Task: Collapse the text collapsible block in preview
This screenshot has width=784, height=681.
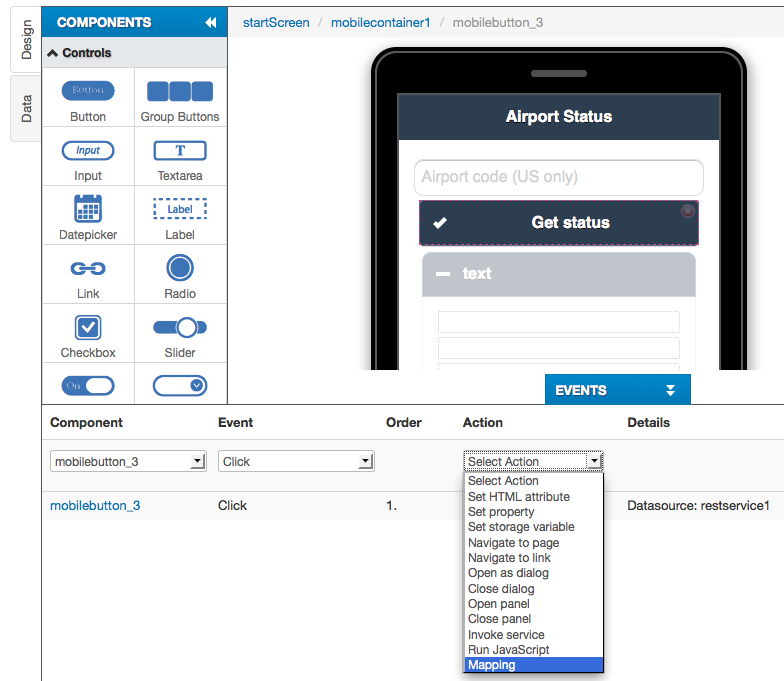Action: pyautogui.click(x=443, y=274)
